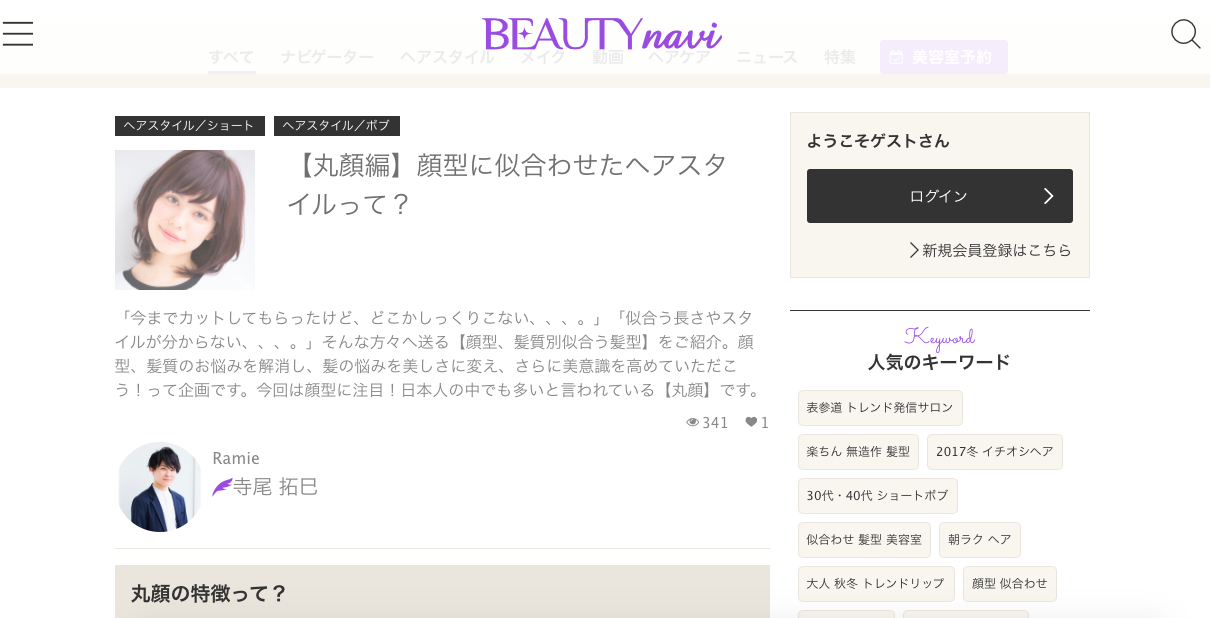Click the calendar icon on 美容室予約
The height and width of the screenshot is (618, 1210).
point(896,57)
